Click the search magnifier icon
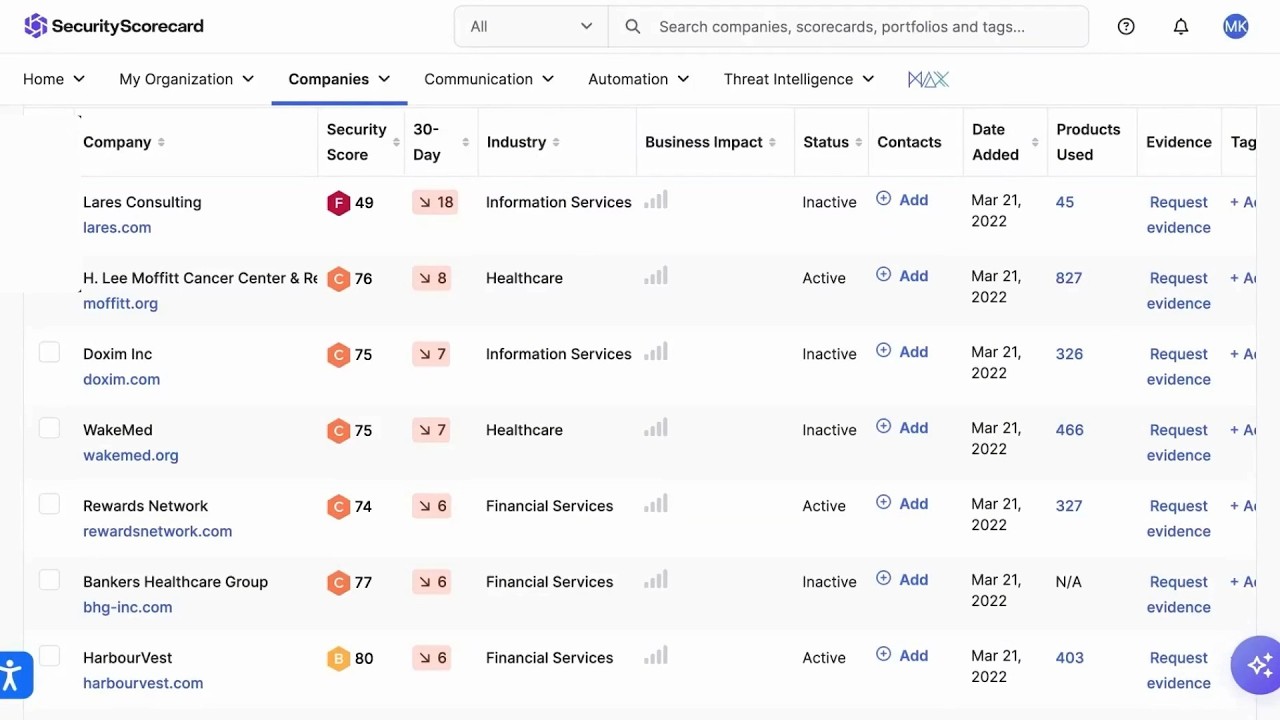This screenshot has width=1280, height=720. [x=633, y=27]
